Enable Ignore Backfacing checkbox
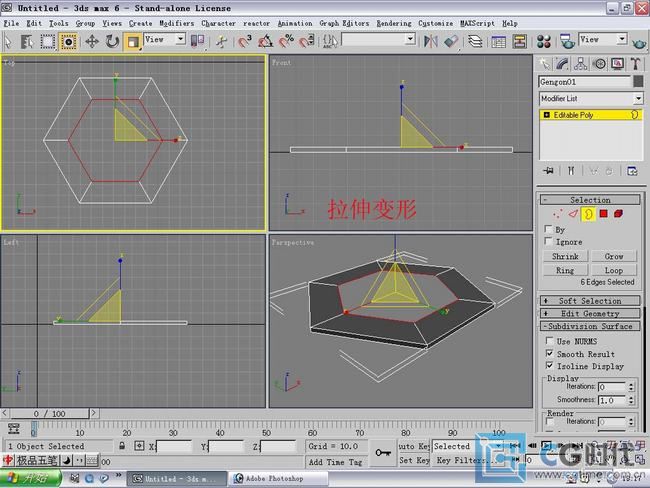Viewport: 650px width, 488px height. pos(548,241)
